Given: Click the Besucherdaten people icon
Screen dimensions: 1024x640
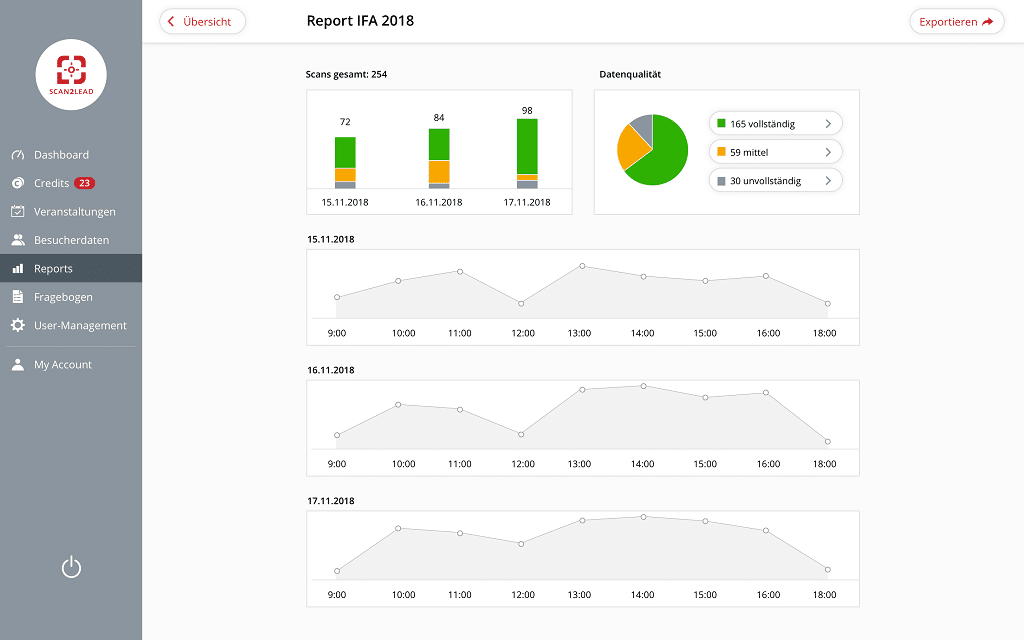Looking at the screenshot, I should [x=17, y=240].
